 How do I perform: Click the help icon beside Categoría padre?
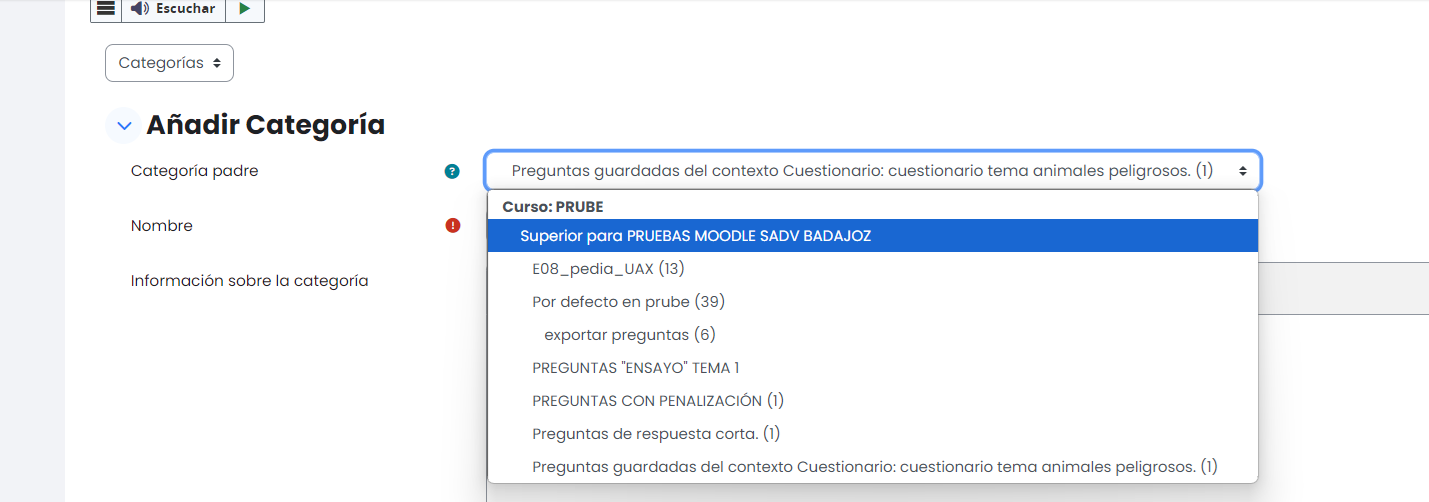coord(452,171)
